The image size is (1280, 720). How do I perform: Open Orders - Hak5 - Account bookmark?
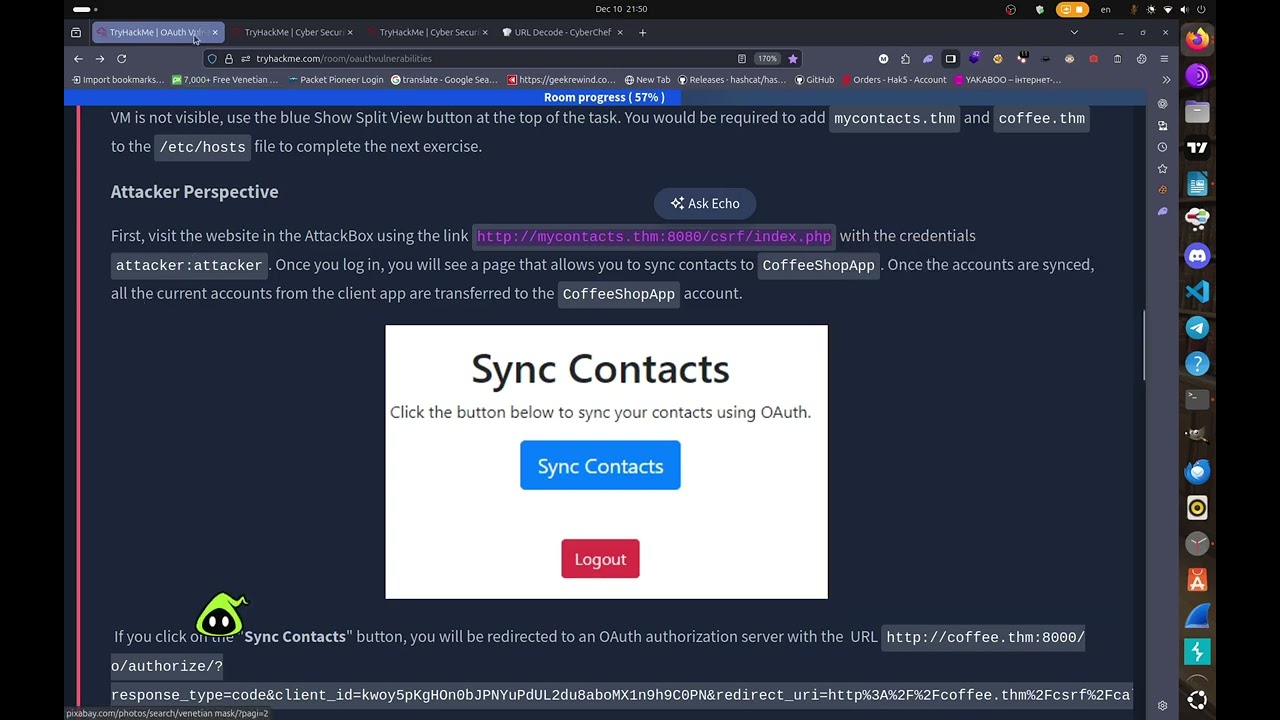[x=894, y=80]
